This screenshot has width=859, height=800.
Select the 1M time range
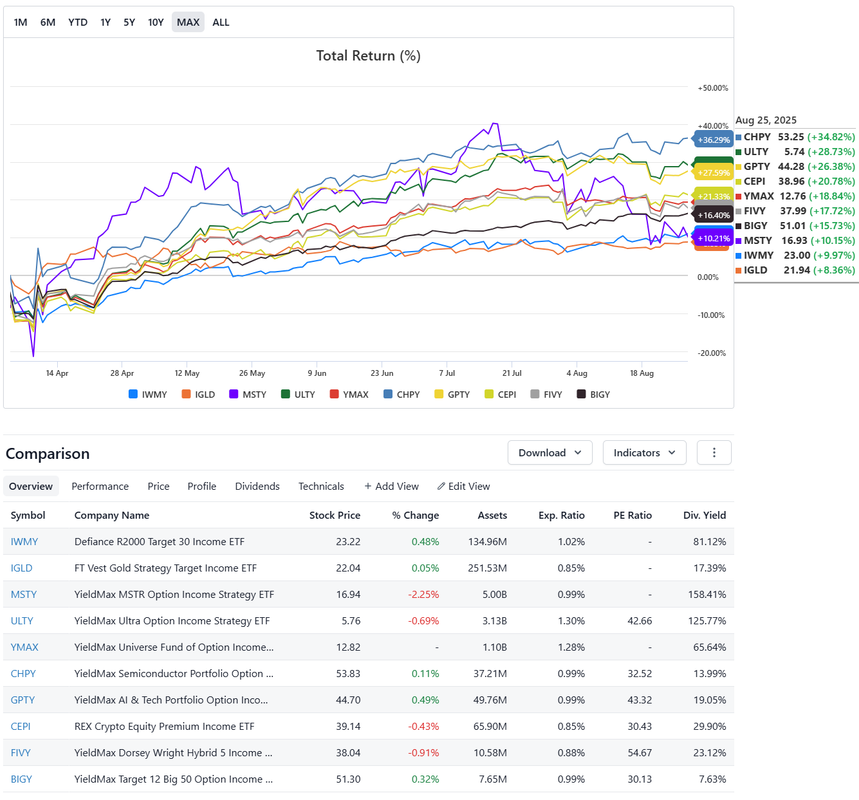tap(20, 22)
